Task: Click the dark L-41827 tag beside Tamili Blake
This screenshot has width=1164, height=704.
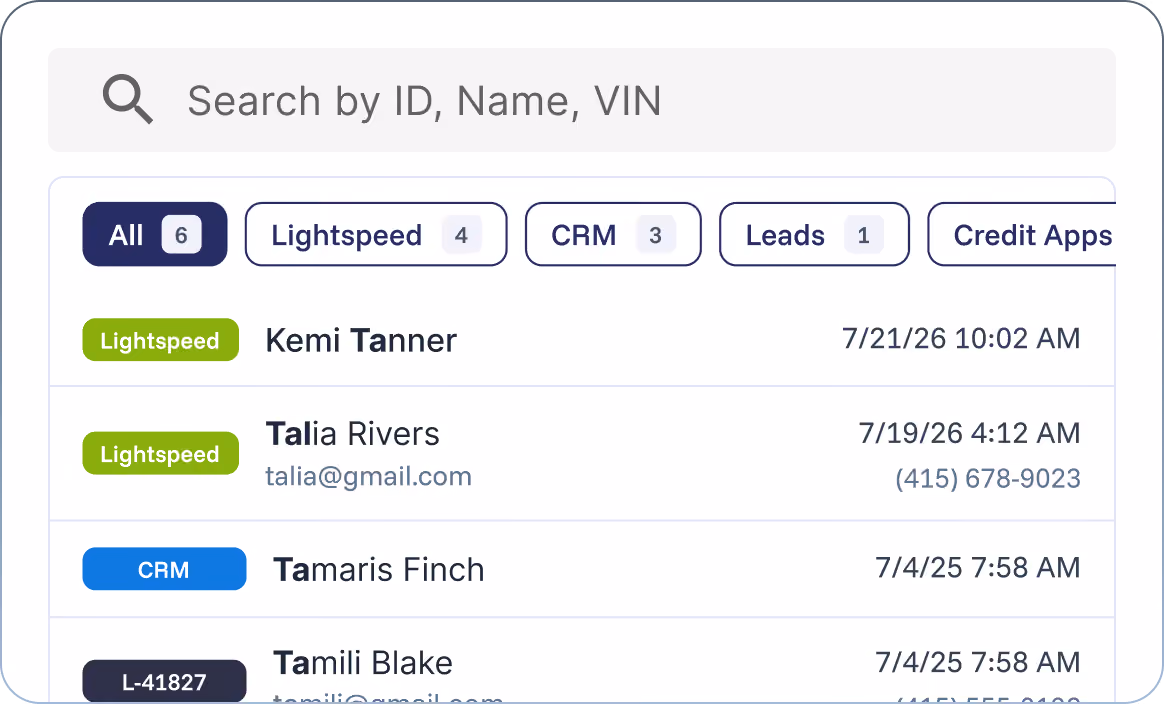Action: click(x=164, y=681)
